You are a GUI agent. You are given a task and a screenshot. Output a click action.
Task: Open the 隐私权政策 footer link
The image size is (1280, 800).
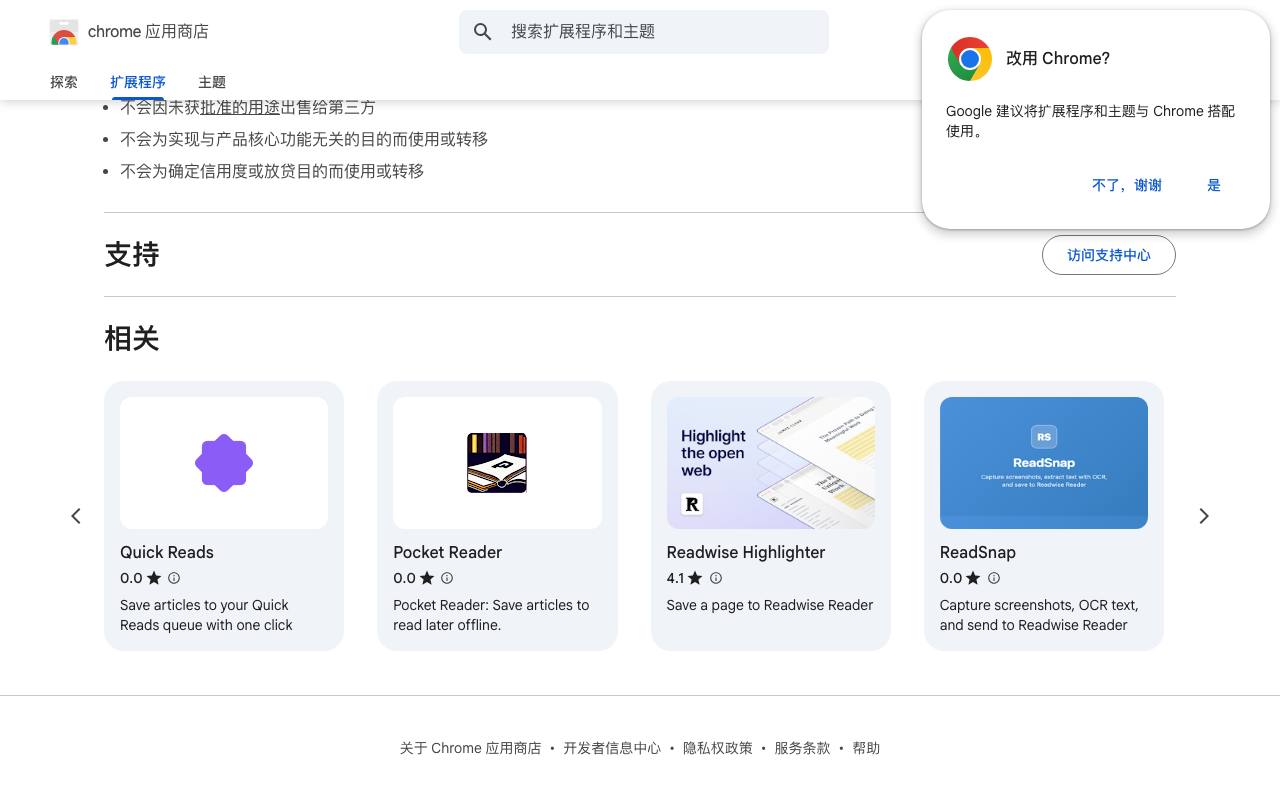click(718, 748)
